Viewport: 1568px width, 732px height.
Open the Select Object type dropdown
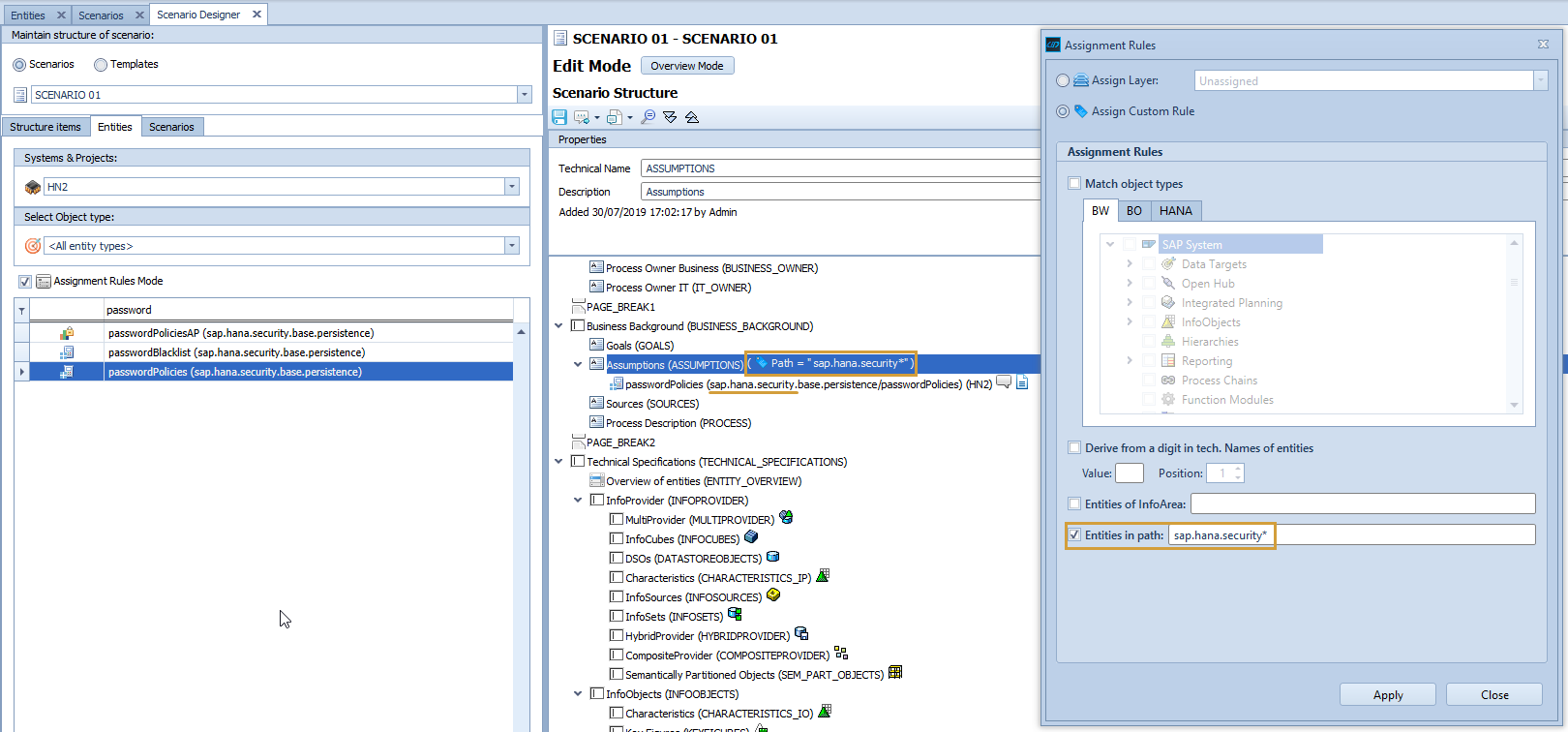[511, 246]
